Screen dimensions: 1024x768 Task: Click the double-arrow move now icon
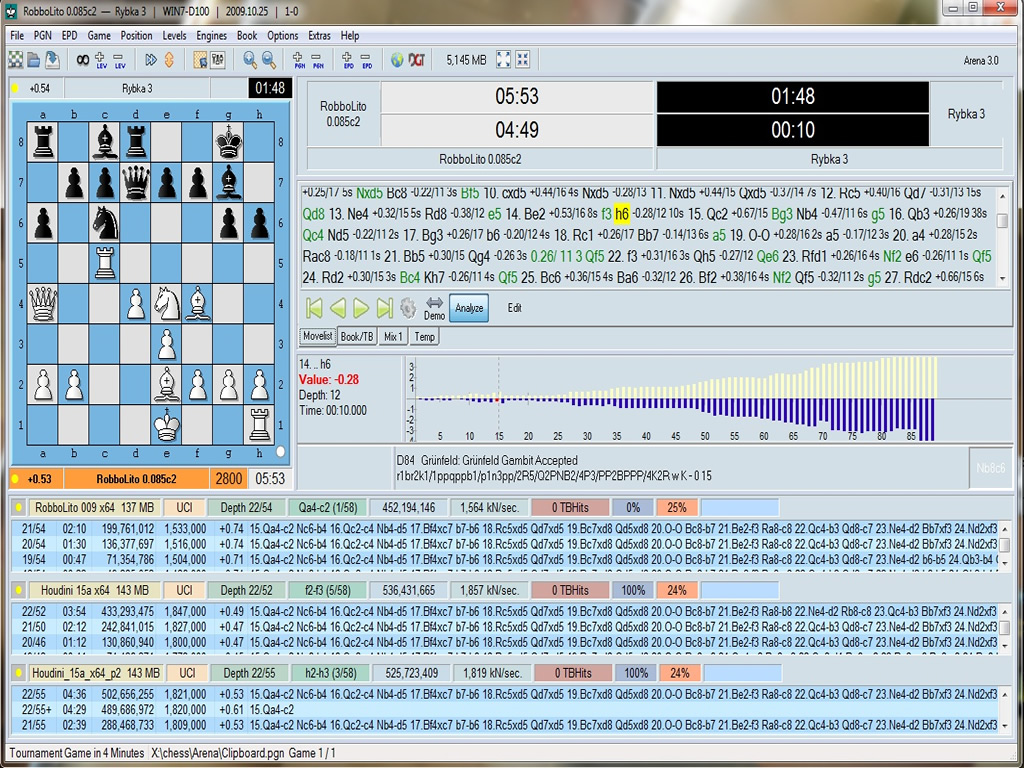click(151, 60)
